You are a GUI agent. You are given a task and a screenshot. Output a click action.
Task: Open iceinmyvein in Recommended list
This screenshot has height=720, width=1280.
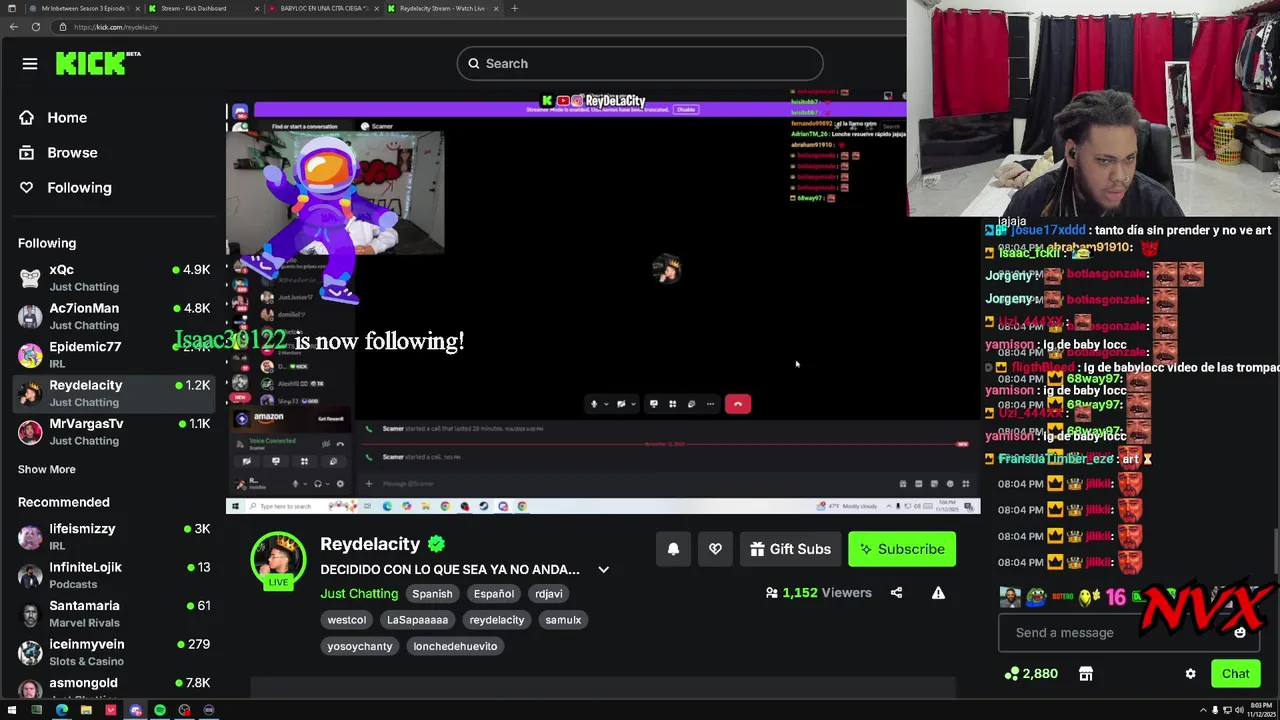pos(114,652)
